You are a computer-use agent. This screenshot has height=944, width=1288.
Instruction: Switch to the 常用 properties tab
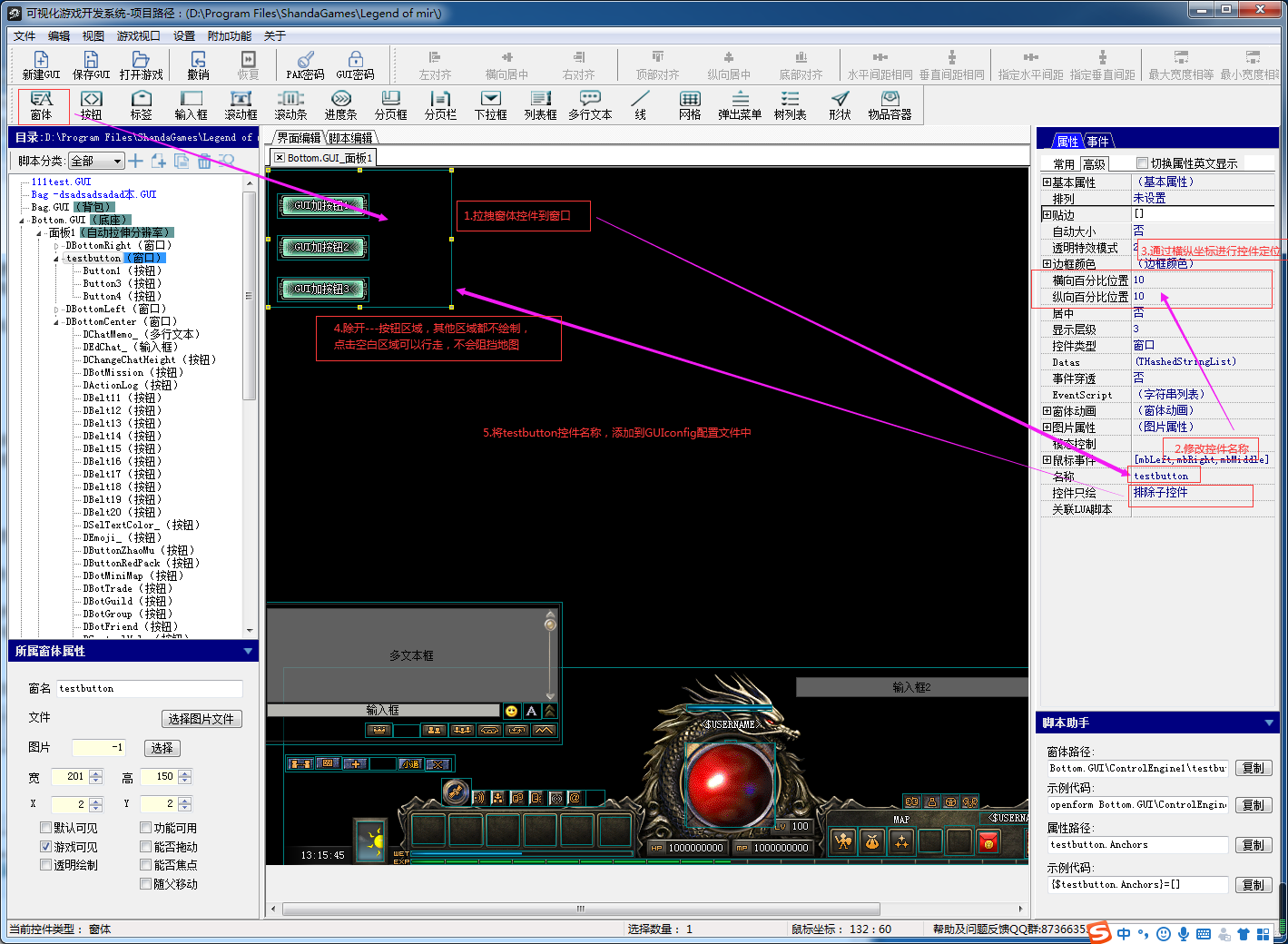[x=1064, y=164]
